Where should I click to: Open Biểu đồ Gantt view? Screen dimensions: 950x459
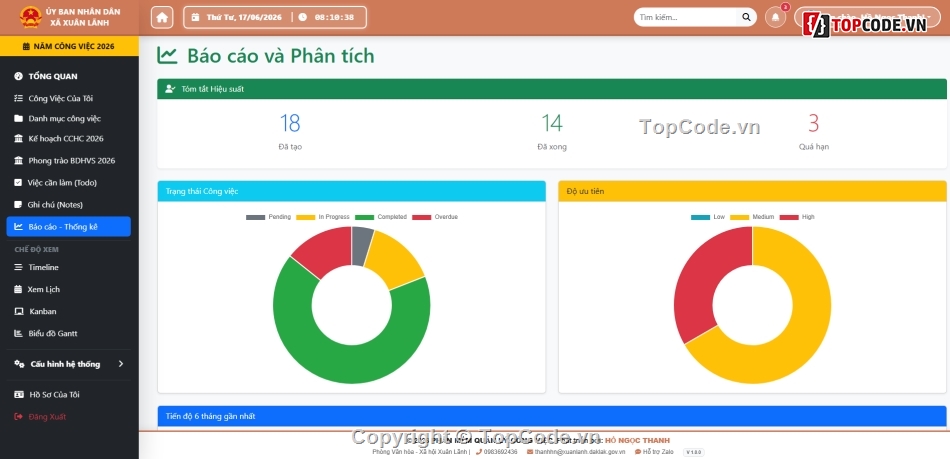(x=69, y=334)
